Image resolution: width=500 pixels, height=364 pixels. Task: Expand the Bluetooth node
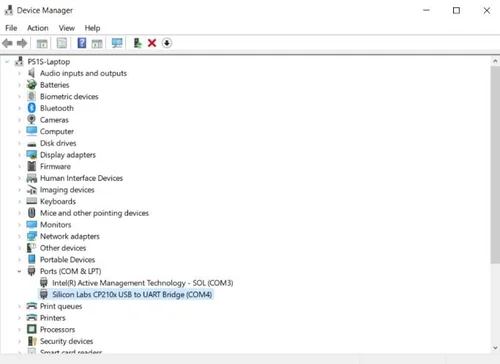(x=19, y=108)
